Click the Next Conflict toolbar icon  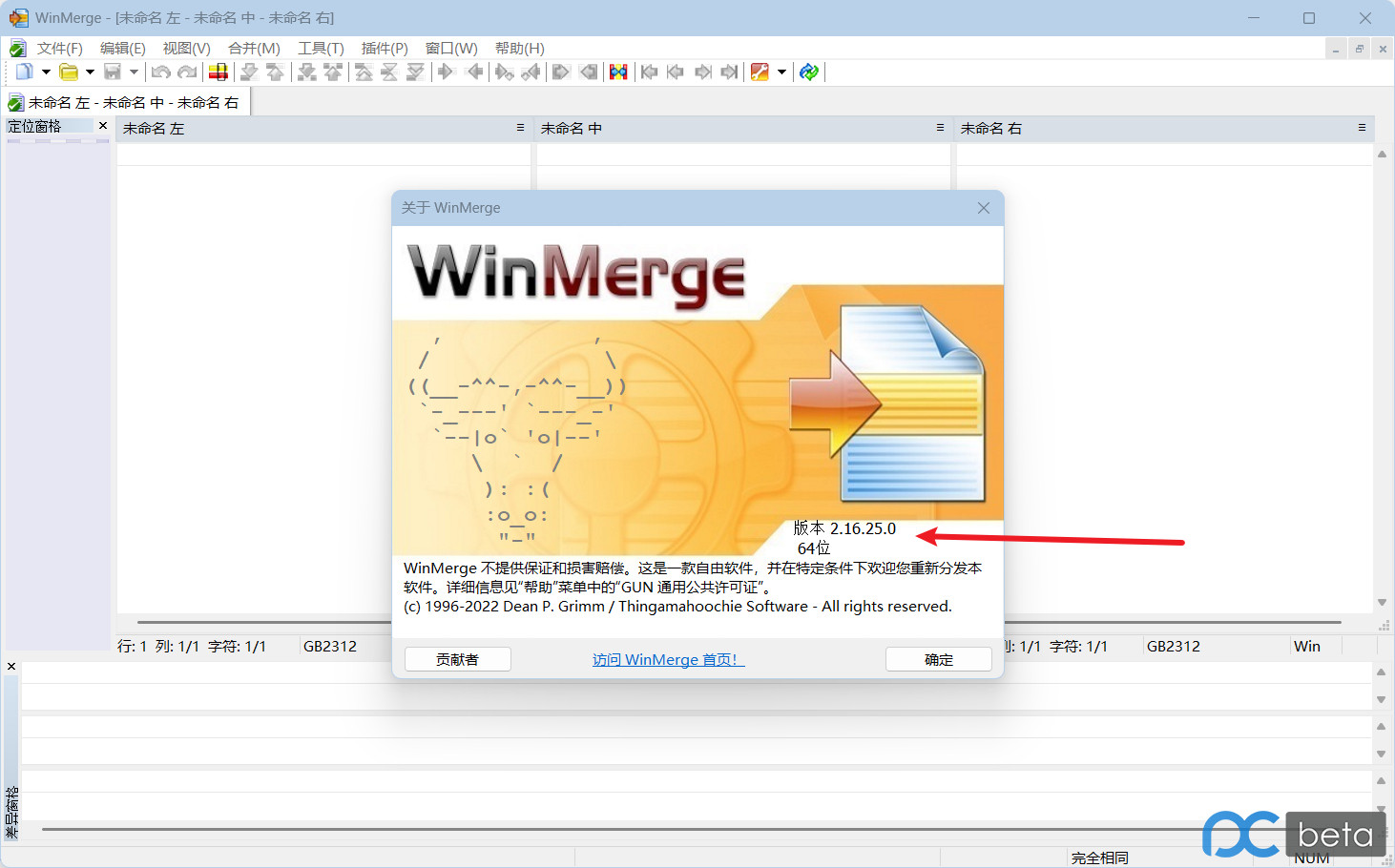[307, 72]
